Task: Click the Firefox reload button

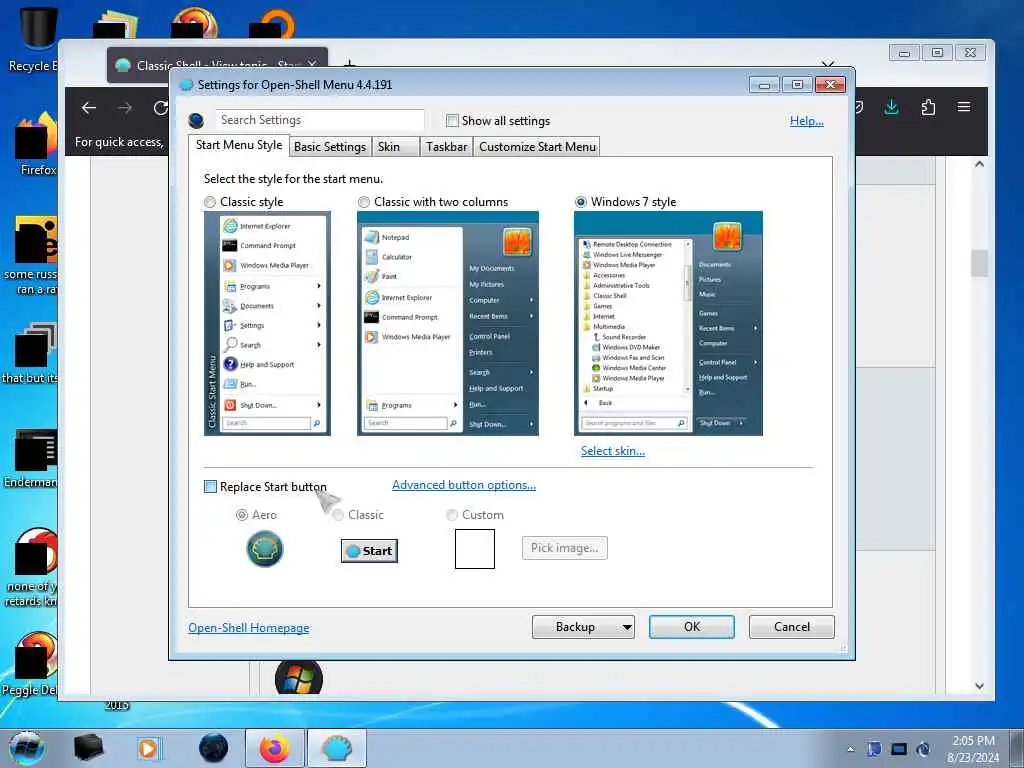Action: coord(161,108)
